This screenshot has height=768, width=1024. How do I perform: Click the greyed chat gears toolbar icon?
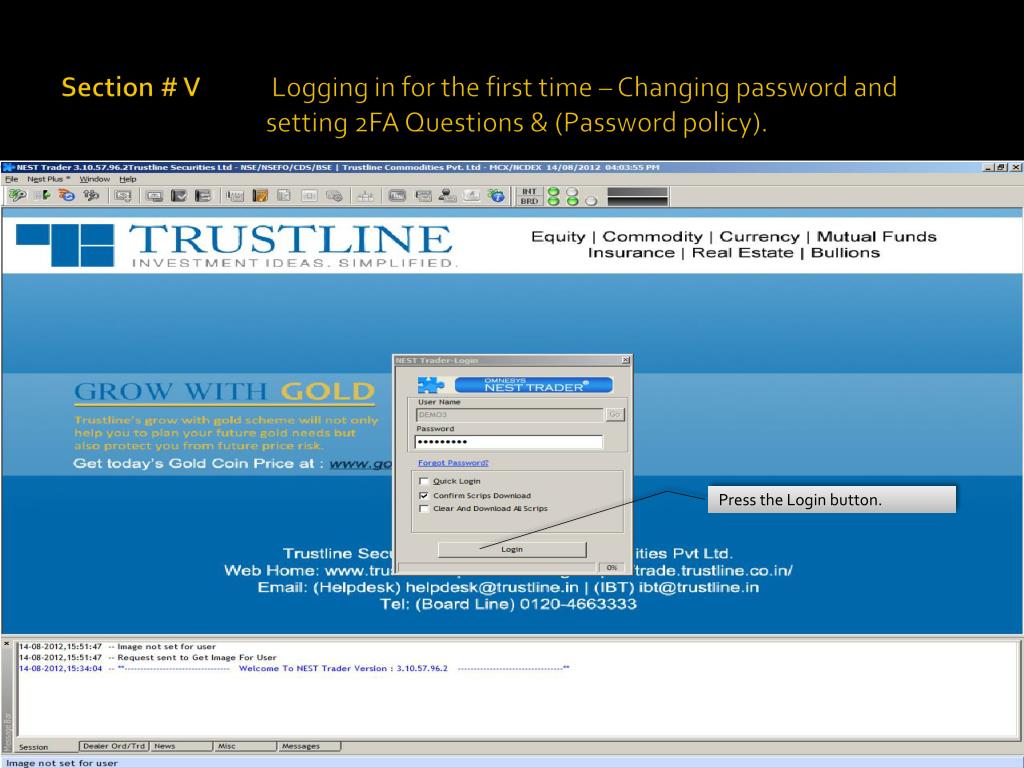click(x=334, y=196)
